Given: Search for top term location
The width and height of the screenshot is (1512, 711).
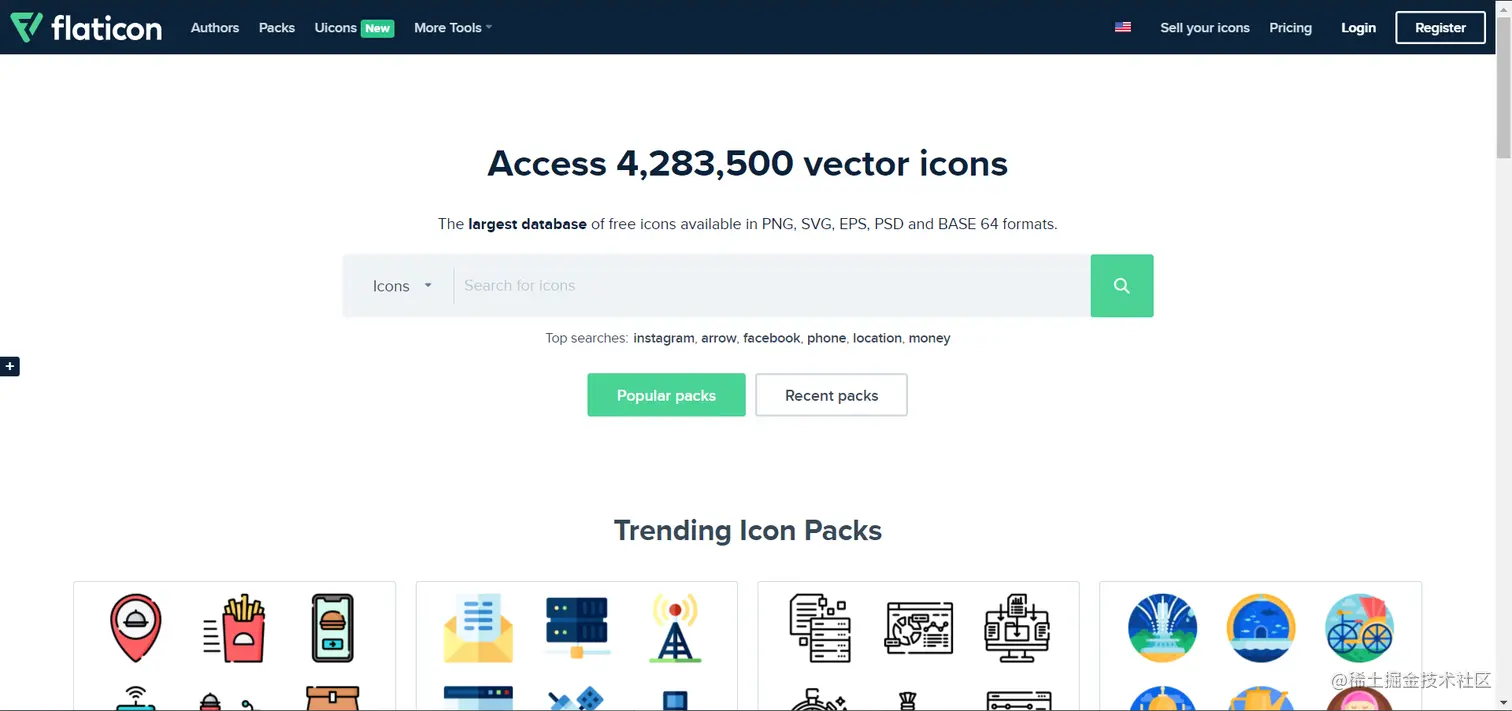Looking at the screenshot, I should (x=878, y=338).
